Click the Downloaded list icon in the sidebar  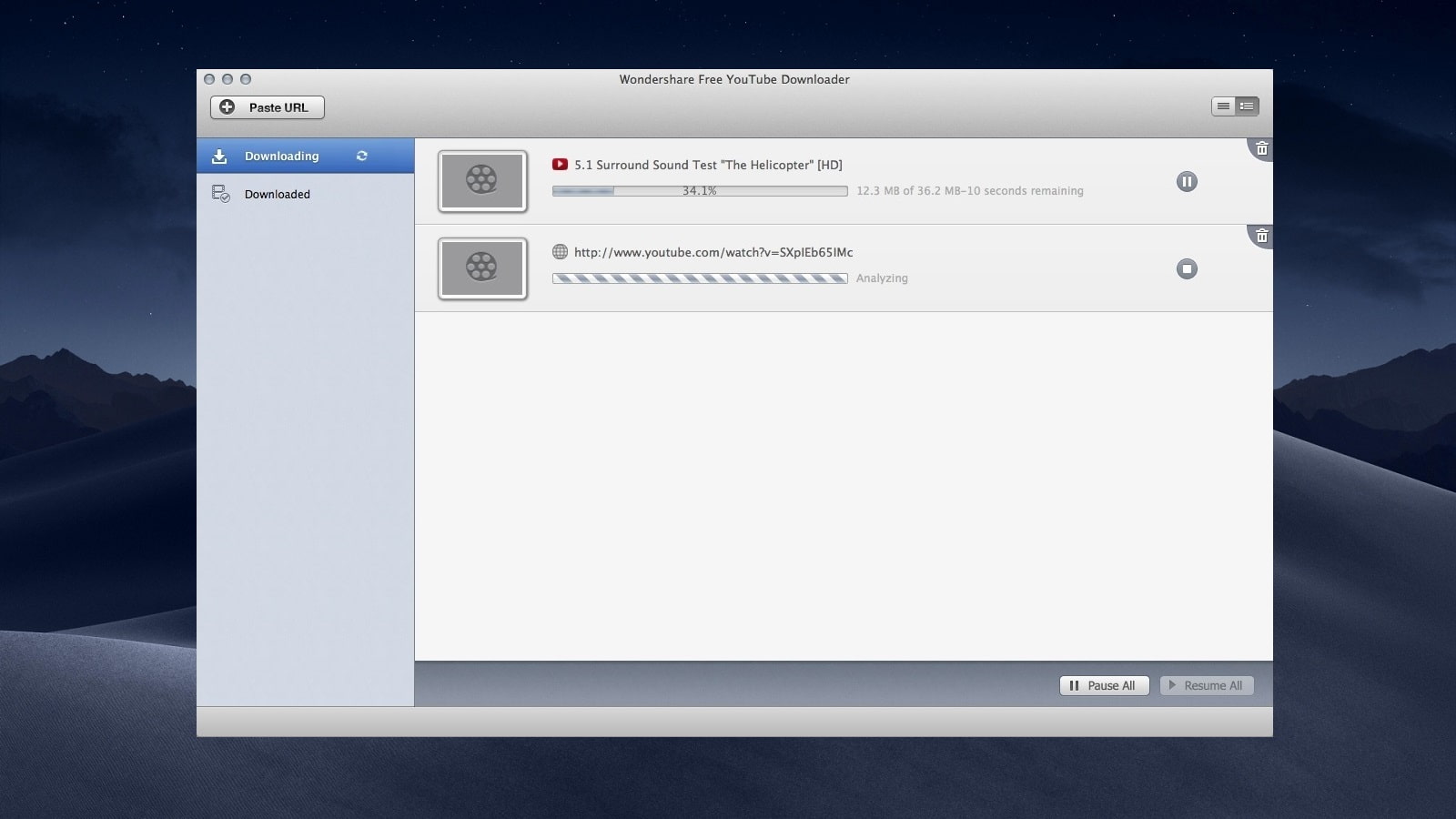tap(220, 194)
